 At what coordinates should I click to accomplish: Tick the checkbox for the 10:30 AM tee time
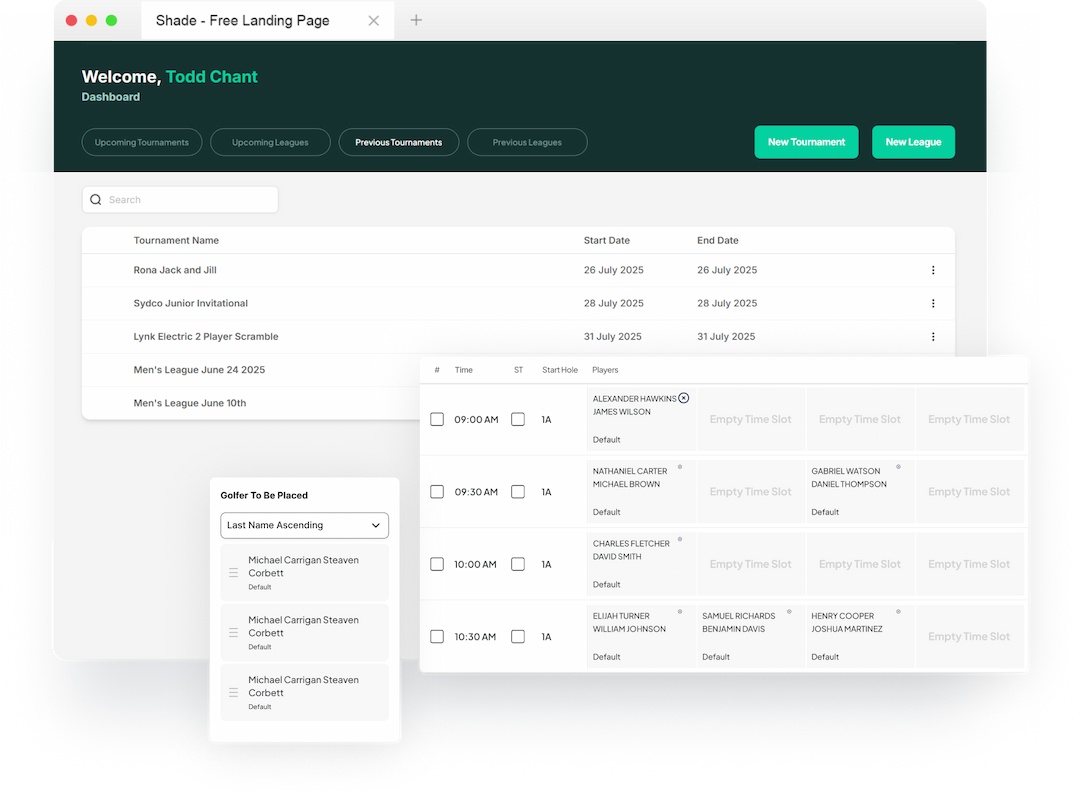437,636
